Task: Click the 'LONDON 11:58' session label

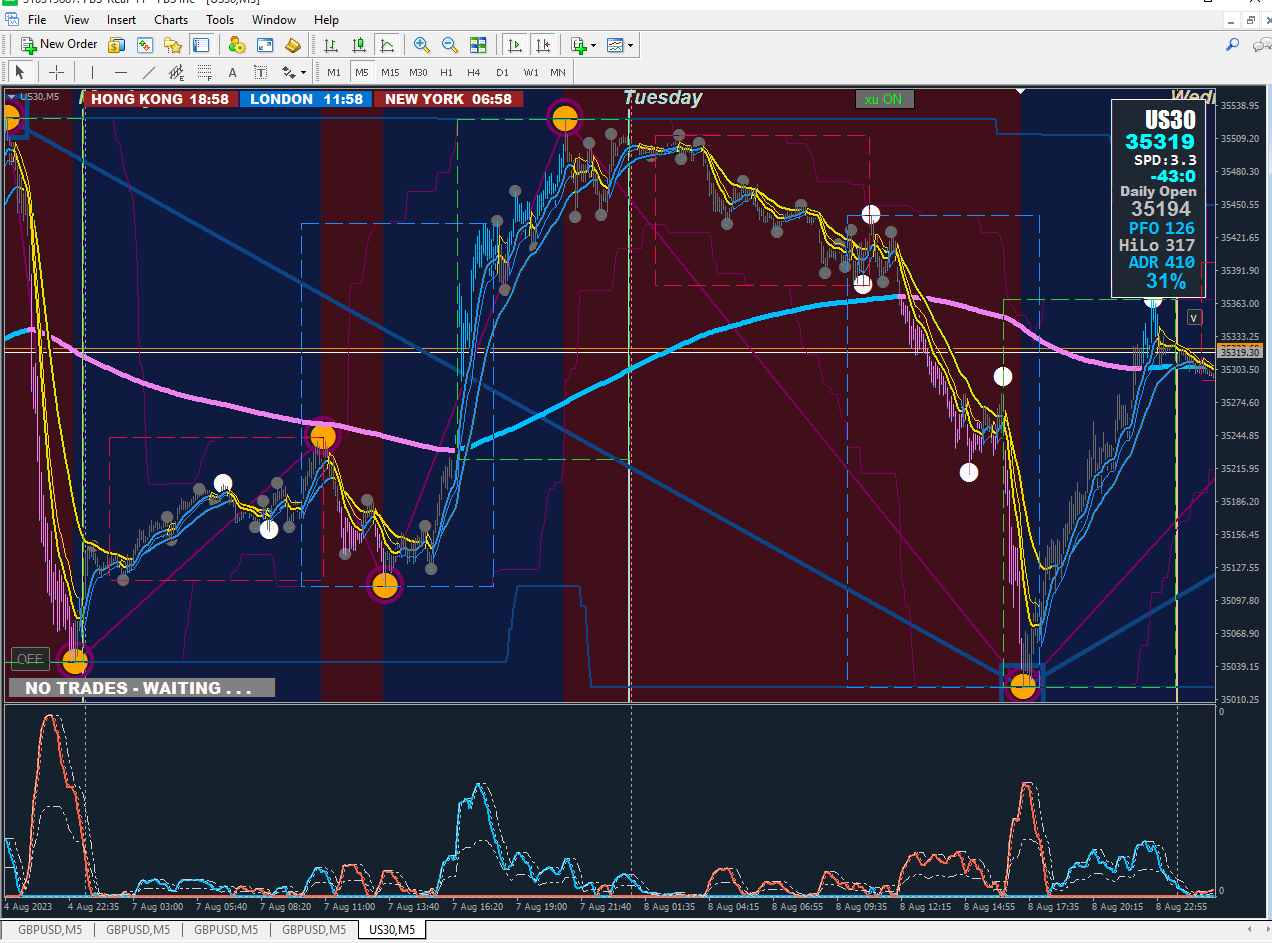Action: 305,99
